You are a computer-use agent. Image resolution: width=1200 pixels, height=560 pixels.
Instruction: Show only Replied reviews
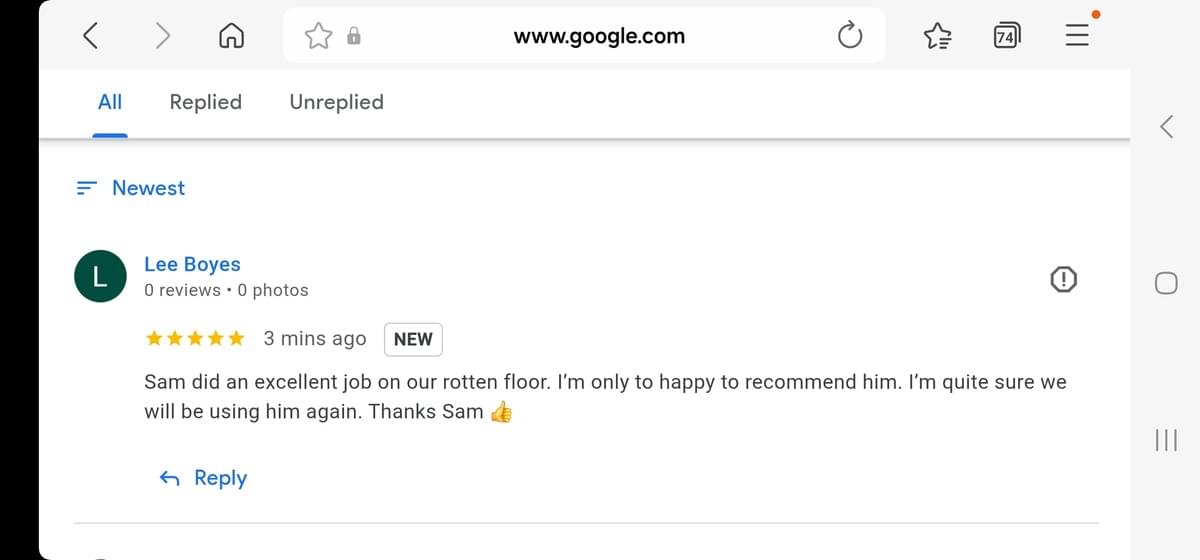tap(205, 102)
